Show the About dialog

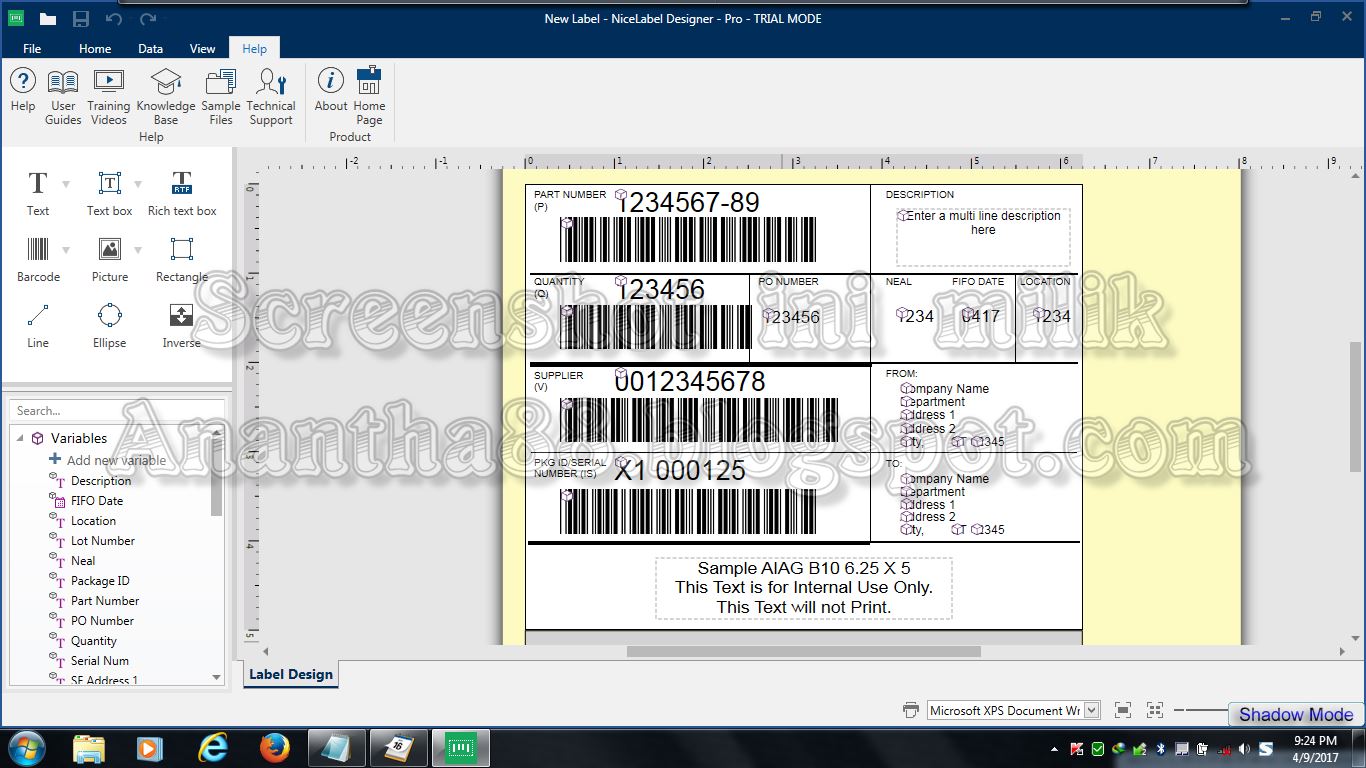pos(331,90)
